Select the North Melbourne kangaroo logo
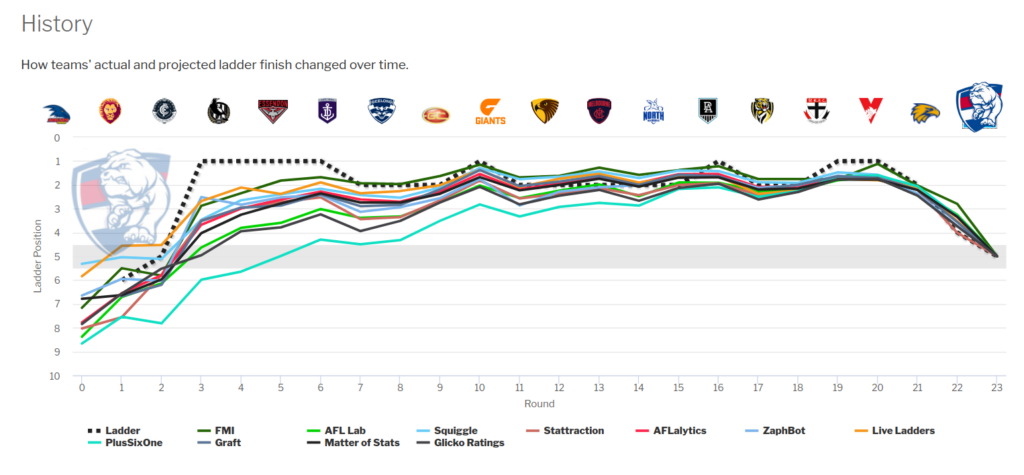This screenshot has height=475, width=1024. pos(654,111)
